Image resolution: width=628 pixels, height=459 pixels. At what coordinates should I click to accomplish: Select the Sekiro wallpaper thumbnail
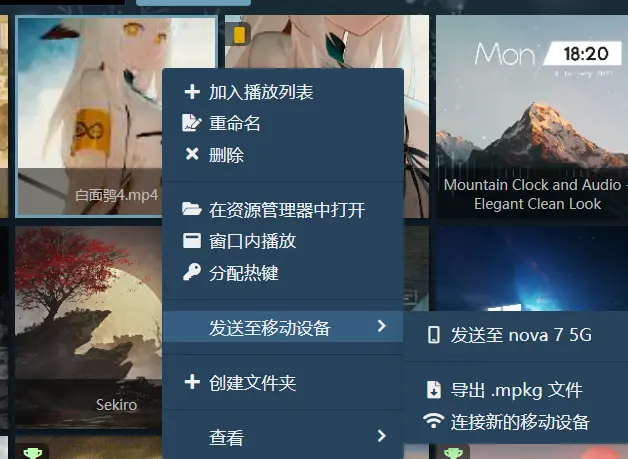(x=89, y=327)
